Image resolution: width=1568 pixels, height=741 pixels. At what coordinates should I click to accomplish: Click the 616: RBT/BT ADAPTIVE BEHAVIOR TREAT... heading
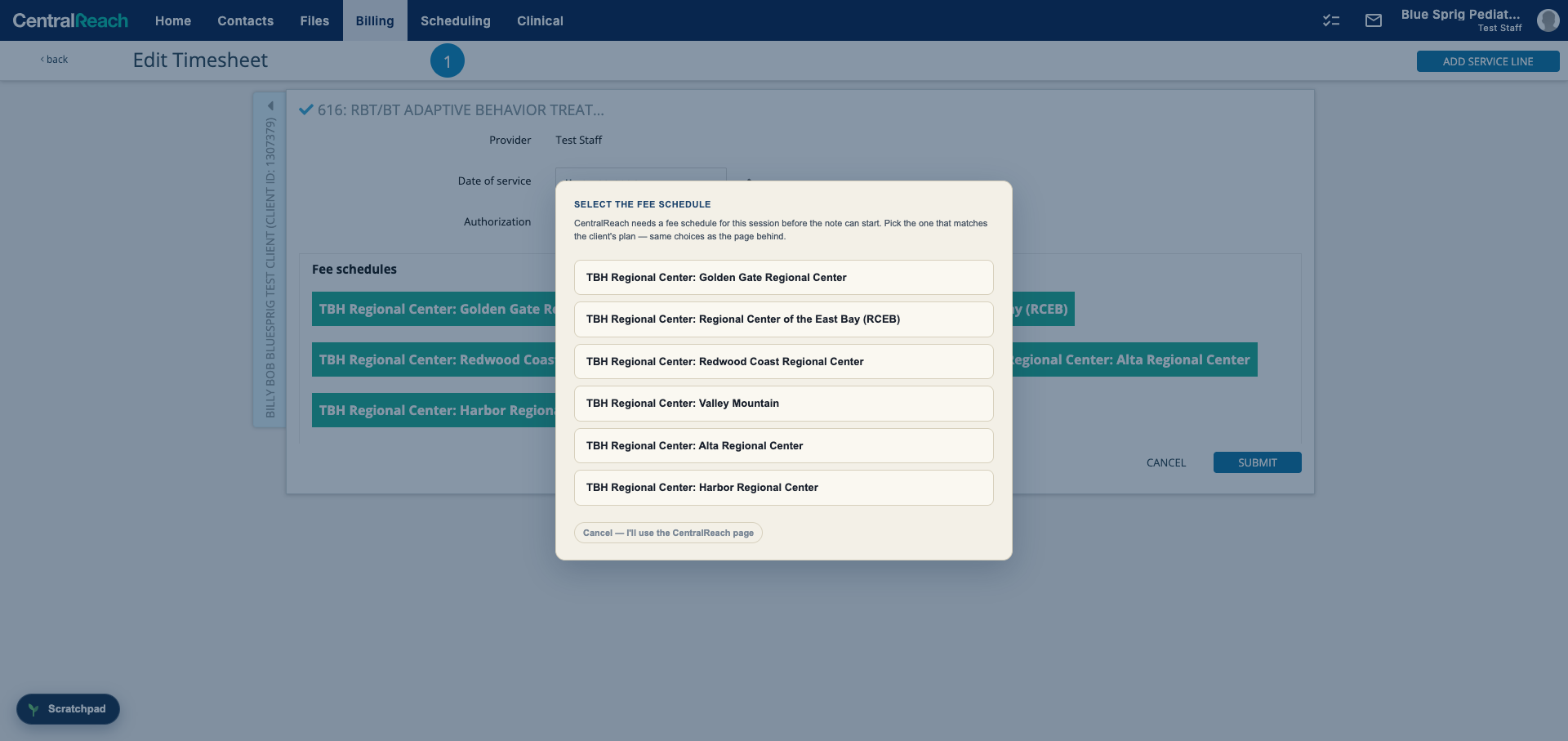click(x=461, y=109)
